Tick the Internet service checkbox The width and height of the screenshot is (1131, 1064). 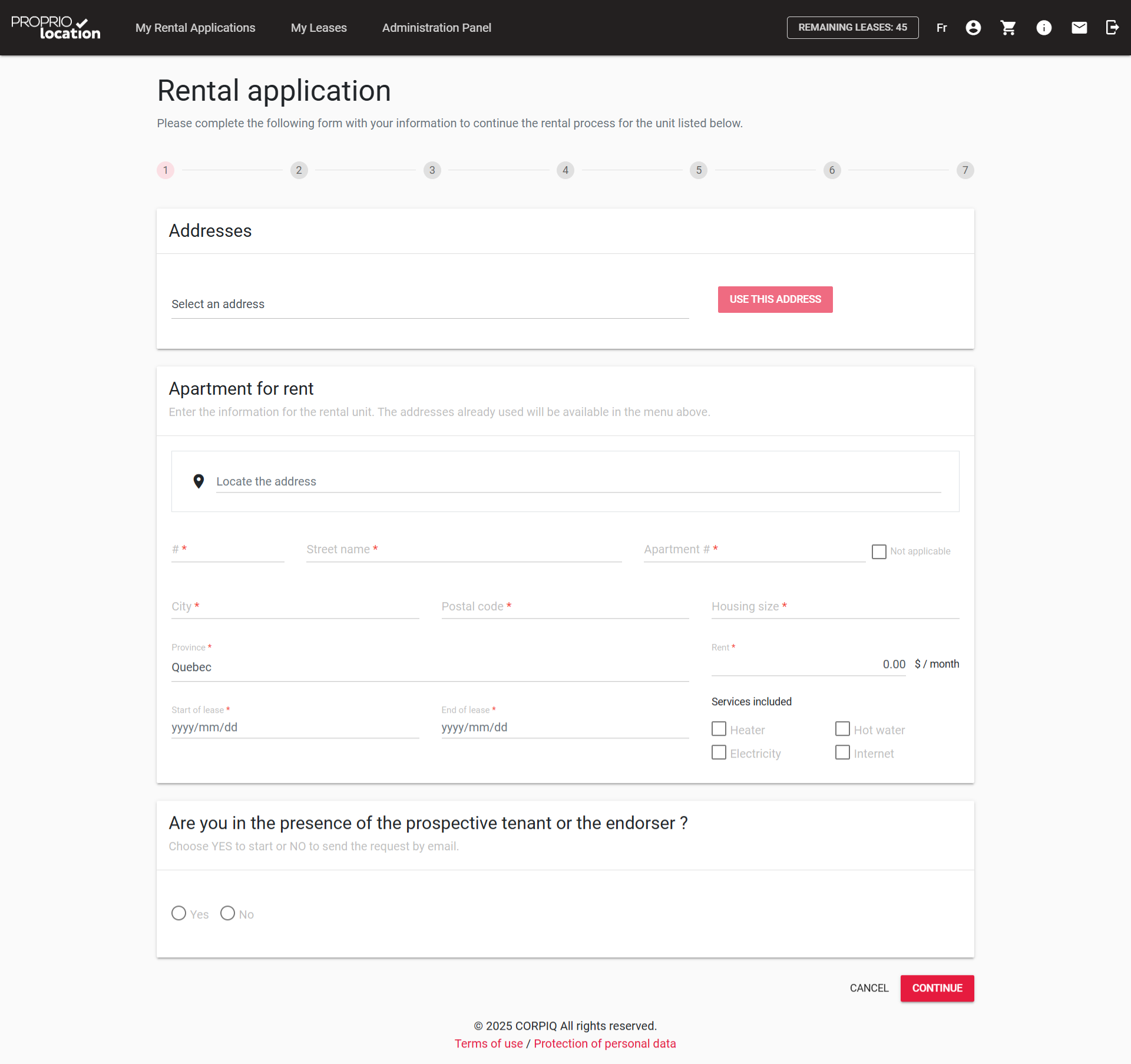(842, 753)
